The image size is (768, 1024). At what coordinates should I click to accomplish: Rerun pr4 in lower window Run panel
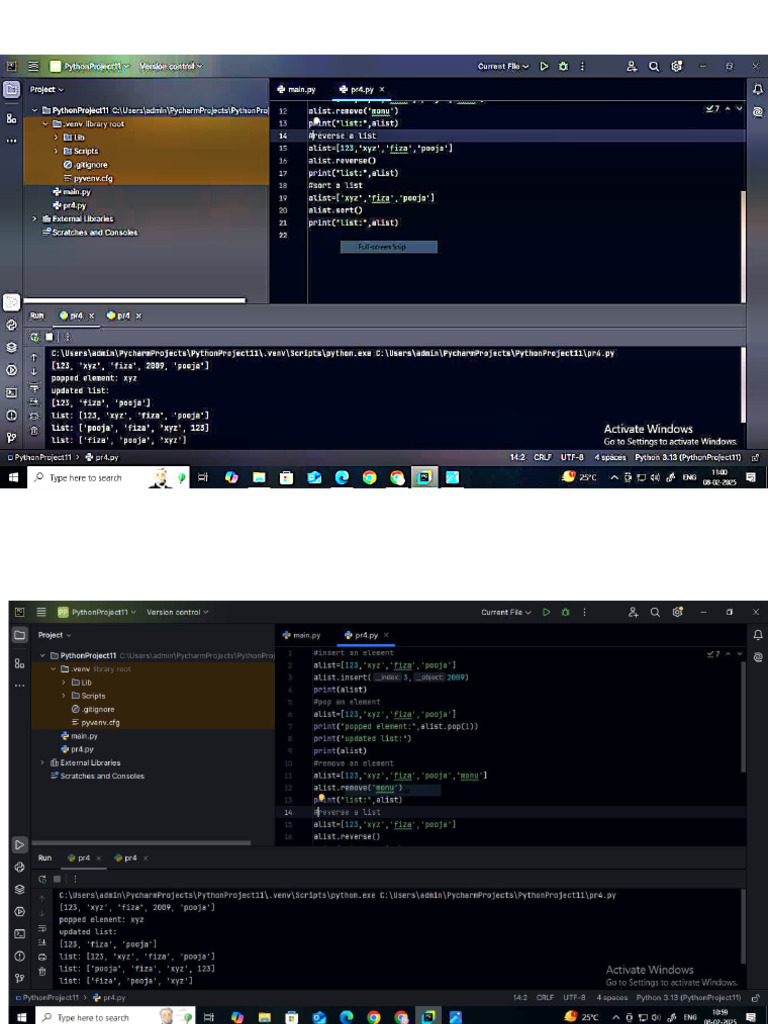coord(42,879)
